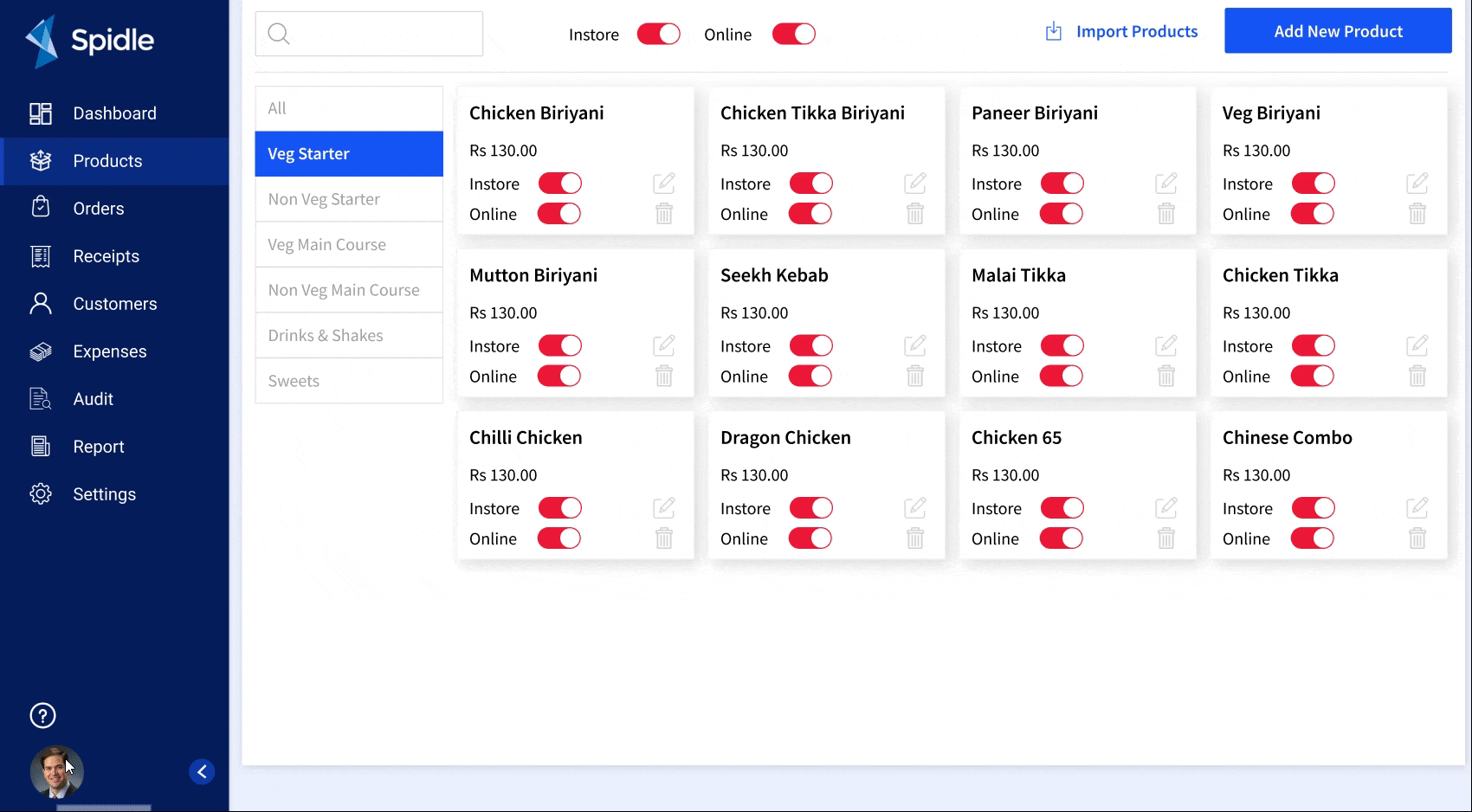This screenshot has width=1472, height=812.
Task: Toggle the global Online switch at top
Action: pyautogui.click(x=794, y=34)
